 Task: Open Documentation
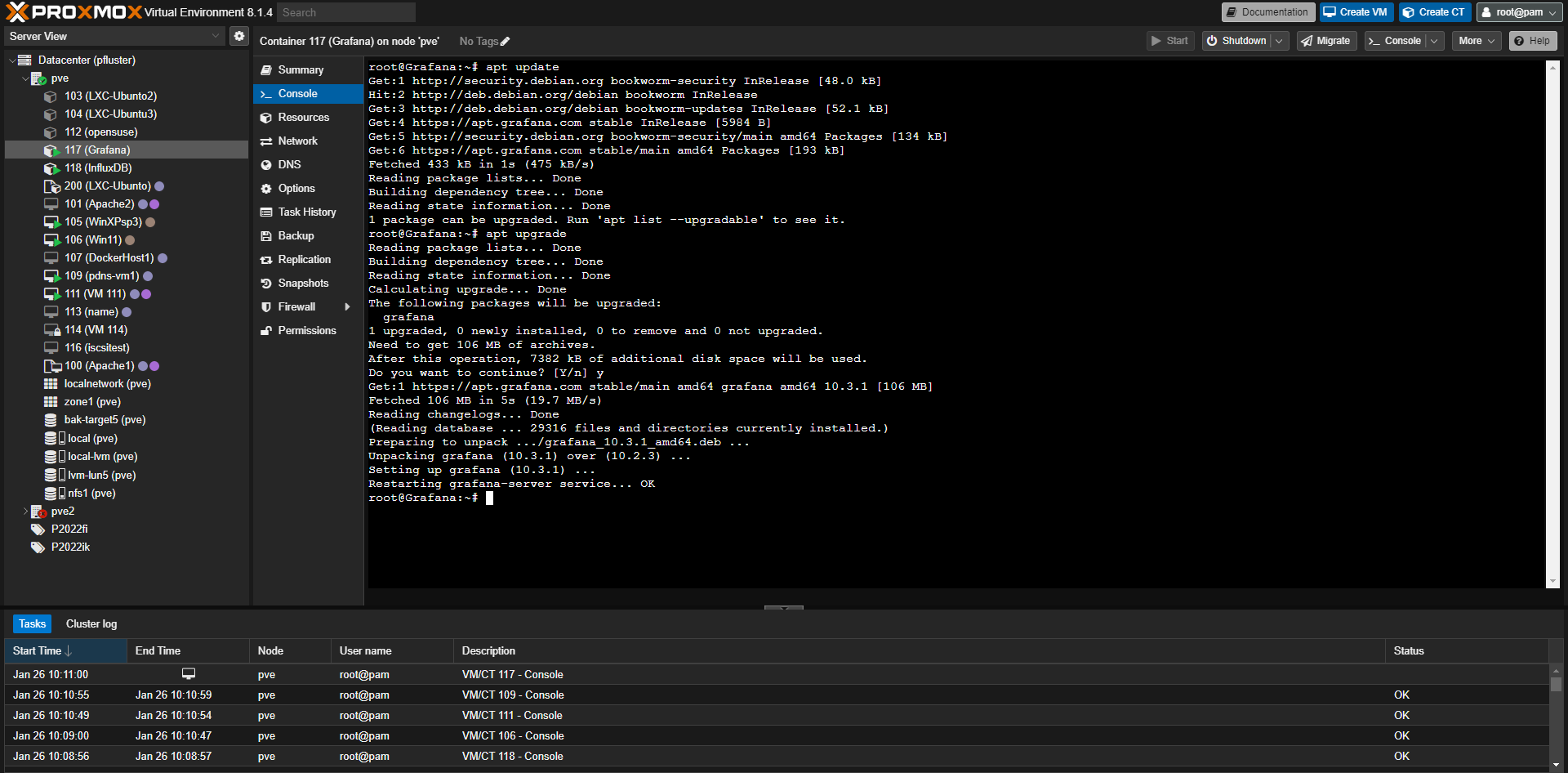tap(1267, 12)
